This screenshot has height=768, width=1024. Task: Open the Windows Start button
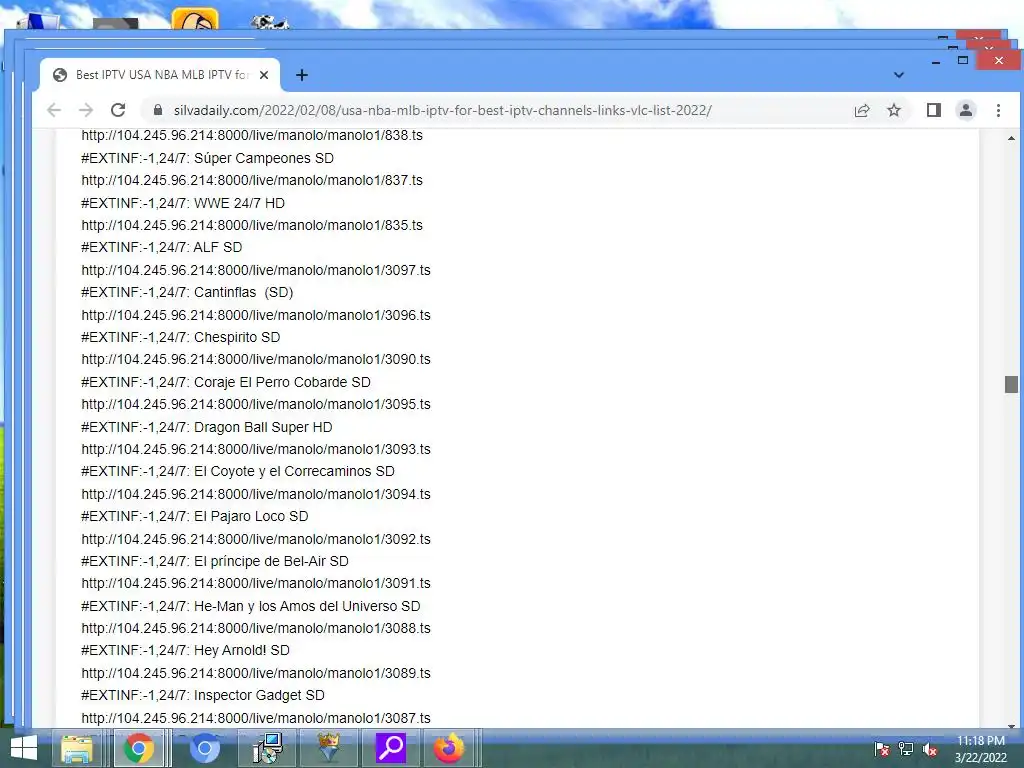[x=24, y=748]
